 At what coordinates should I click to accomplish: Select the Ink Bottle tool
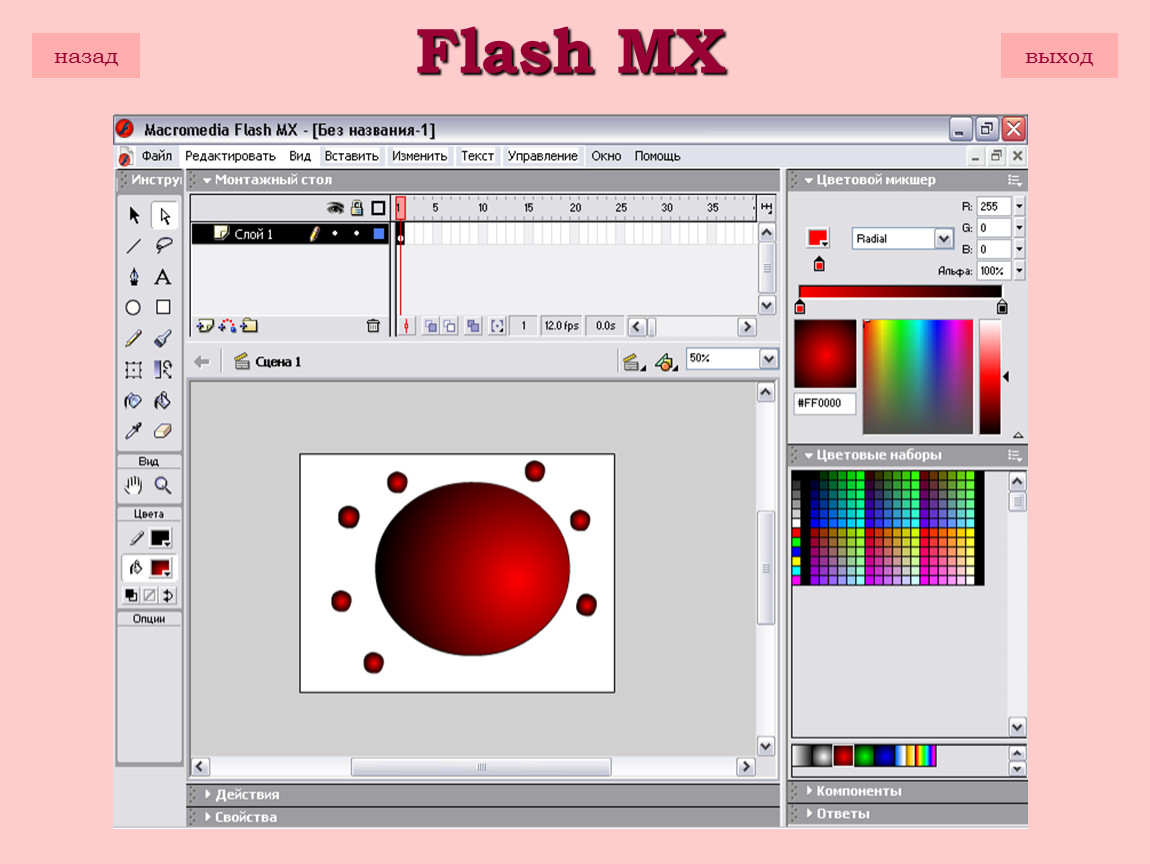pyautogui.click(x=133, y=400)
